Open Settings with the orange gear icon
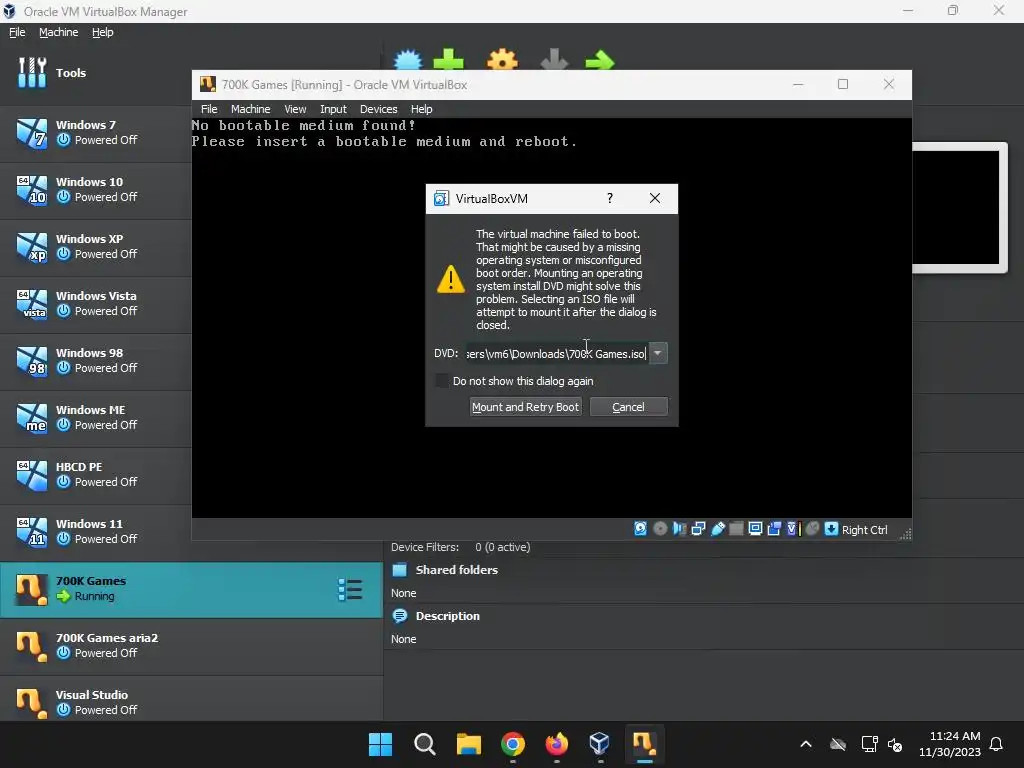Screen dimensions: 1024x768 (x=502, y=60)
